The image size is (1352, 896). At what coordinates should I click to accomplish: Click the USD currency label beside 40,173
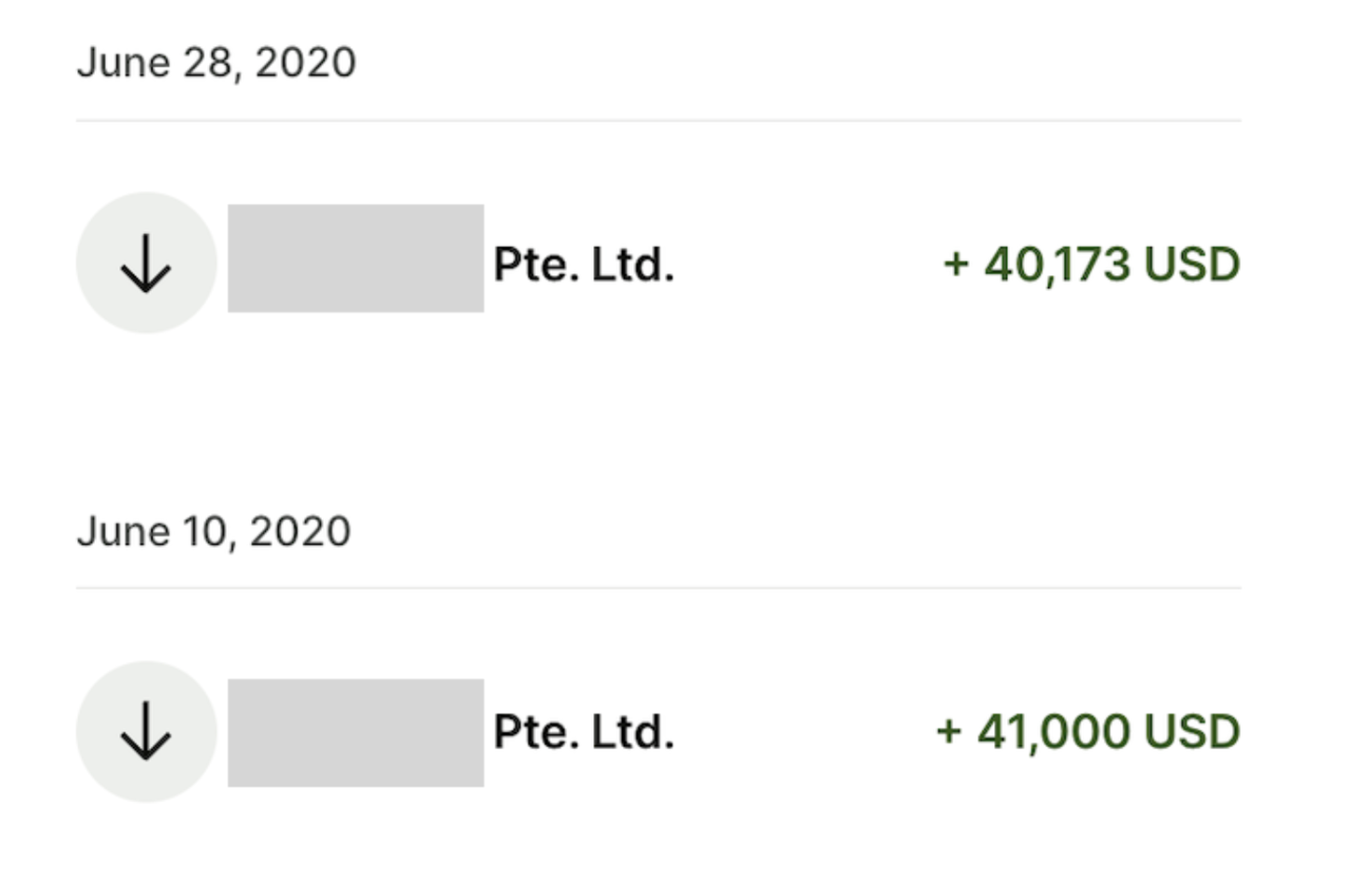[1192, 264]
